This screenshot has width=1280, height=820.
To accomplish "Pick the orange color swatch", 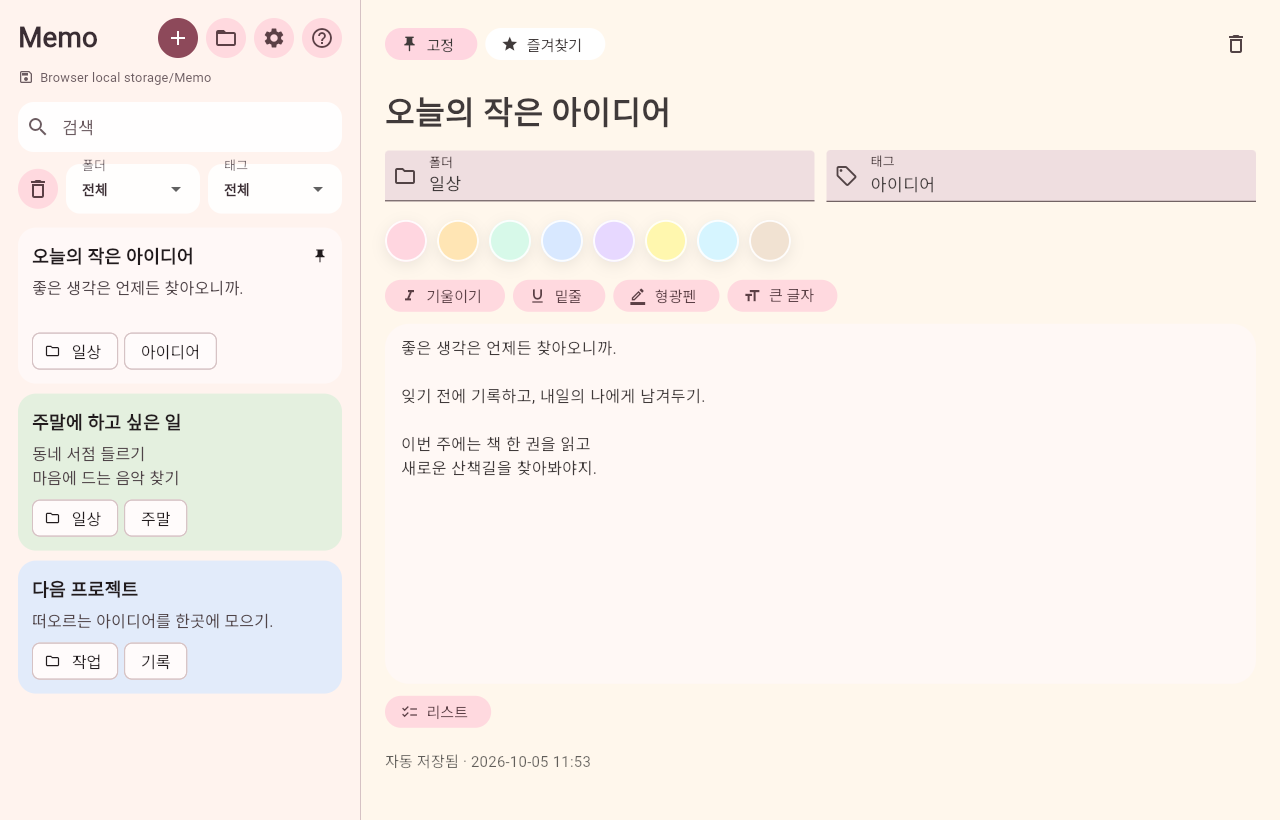I will [458, 241].
